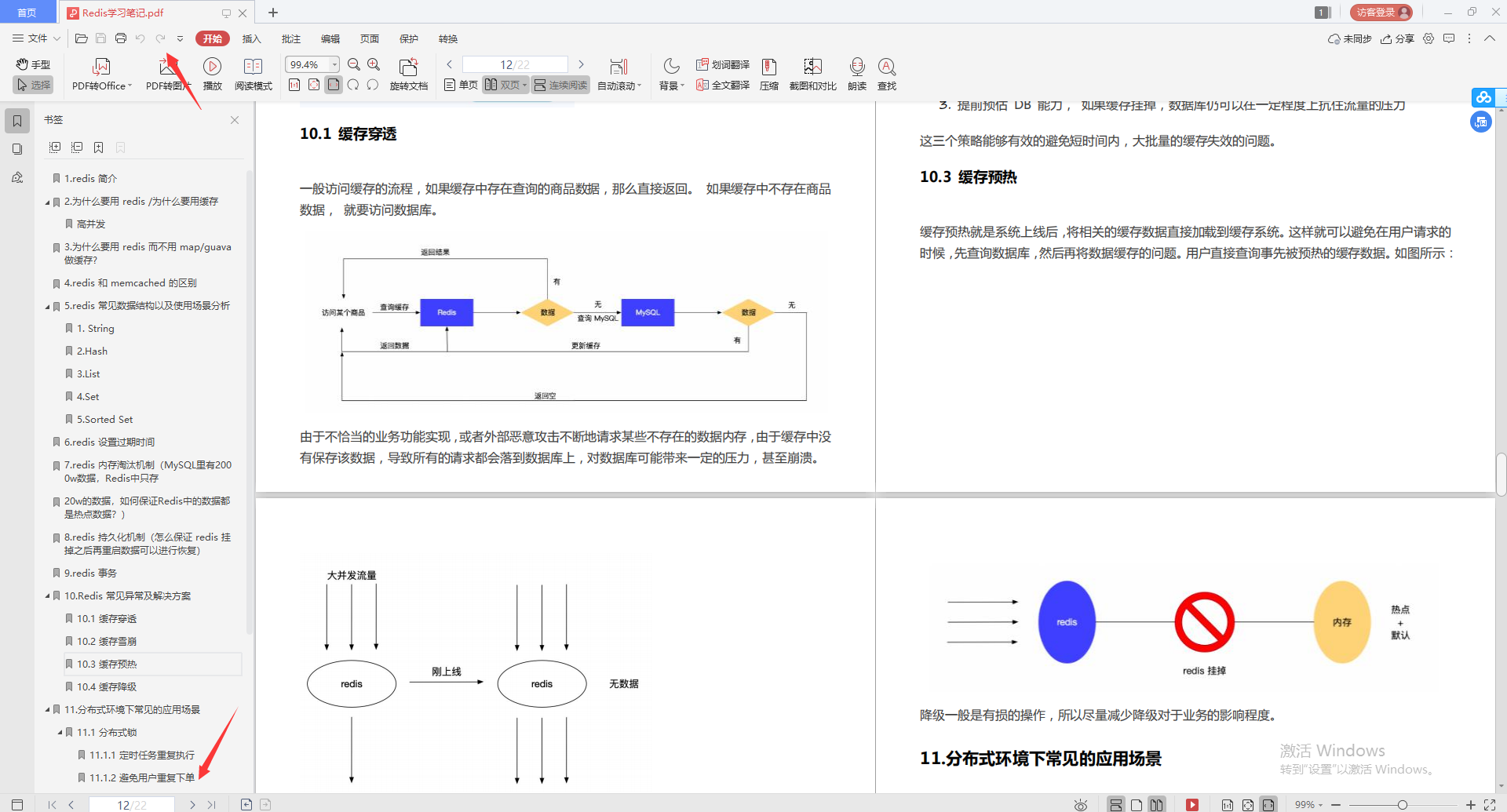Collapse the 5.redis 常见数据结构 bookmark
This screenshot has height=812, width=1507.
(47, 306)
